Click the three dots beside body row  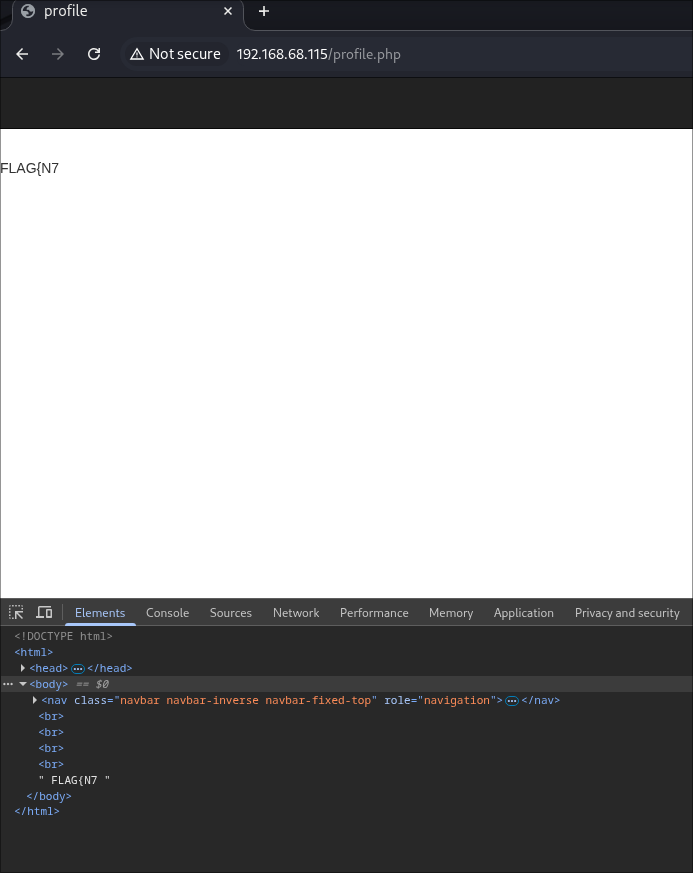[8, 684]
